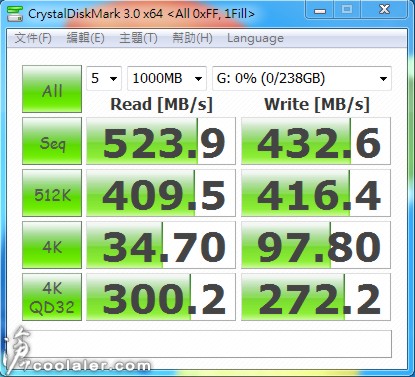Maximize the CrystalDiskMark window
415x377 pixels.
click(x=347, y=10)
